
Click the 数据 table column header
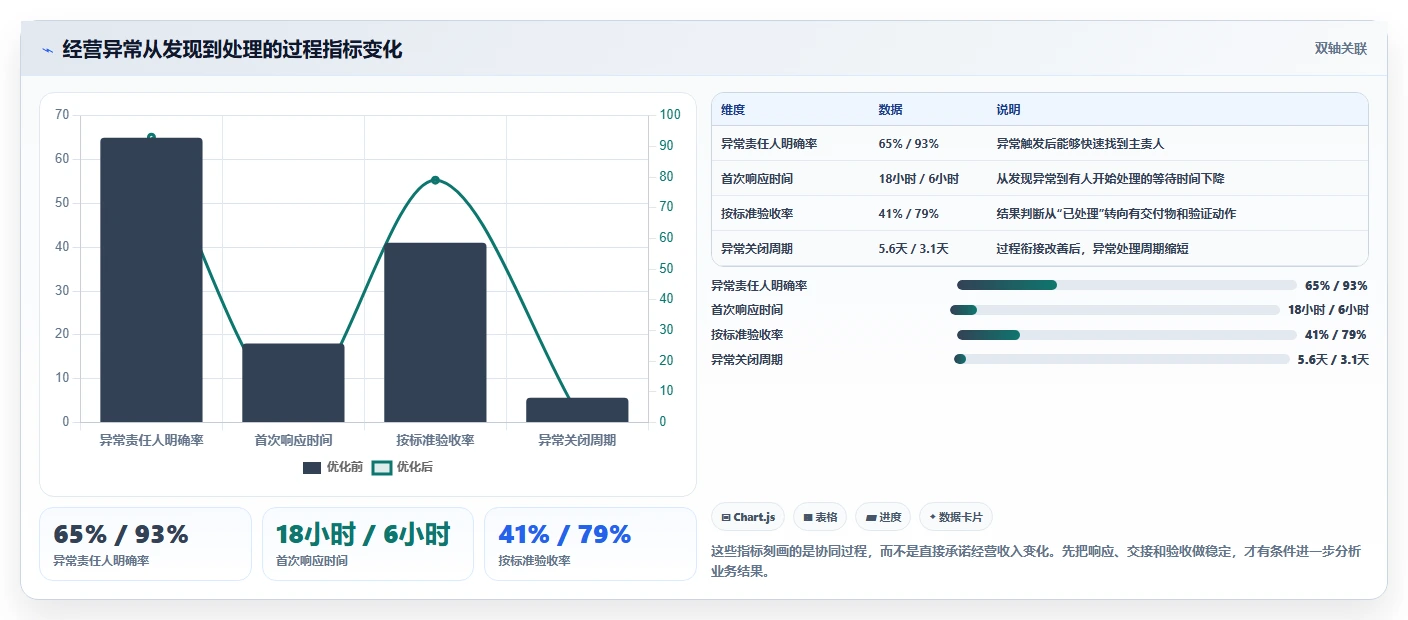890,110
